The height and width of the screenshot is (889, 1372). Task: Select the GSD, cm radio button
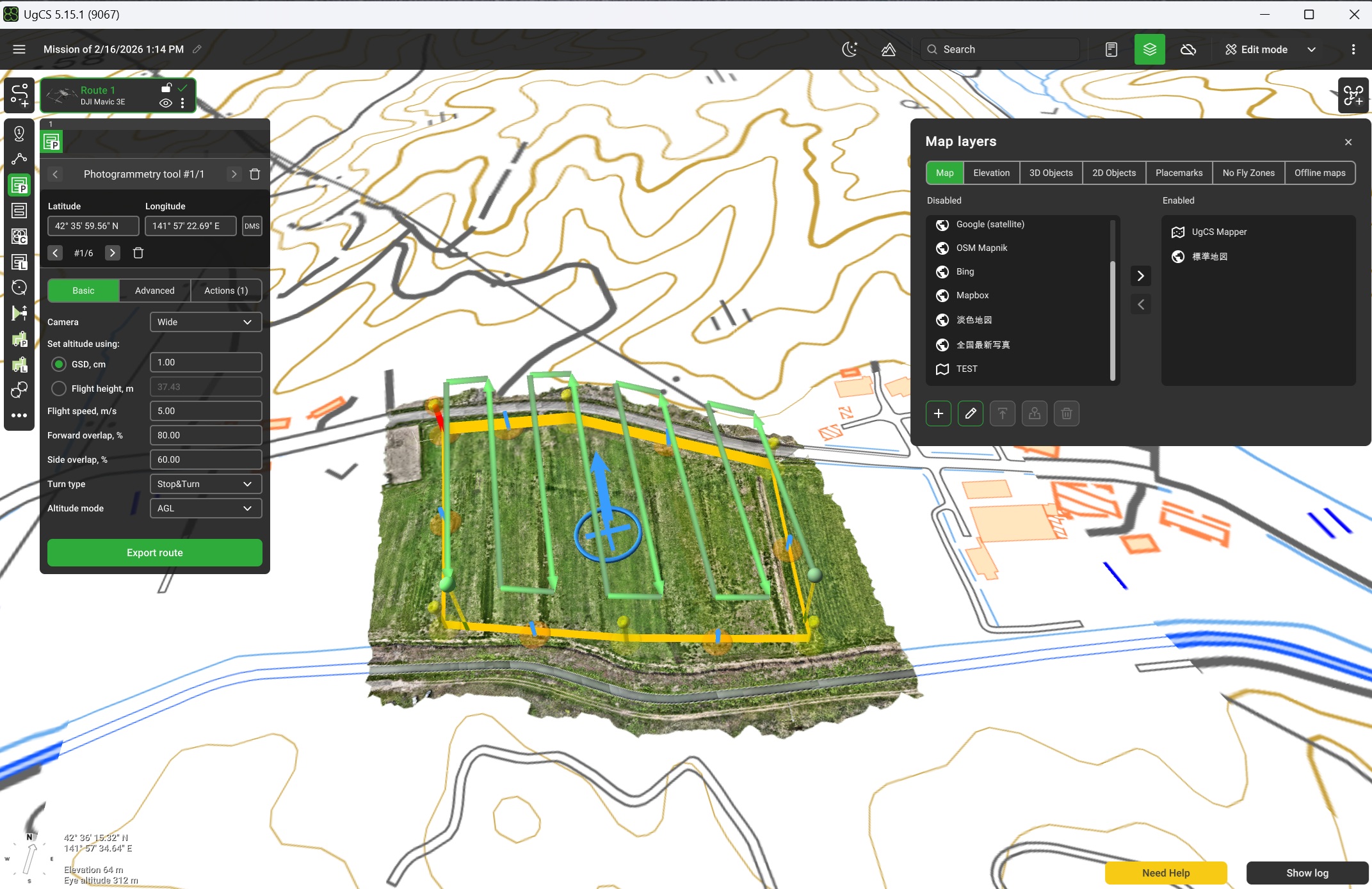pyautogui.click(x=59, y=364)
